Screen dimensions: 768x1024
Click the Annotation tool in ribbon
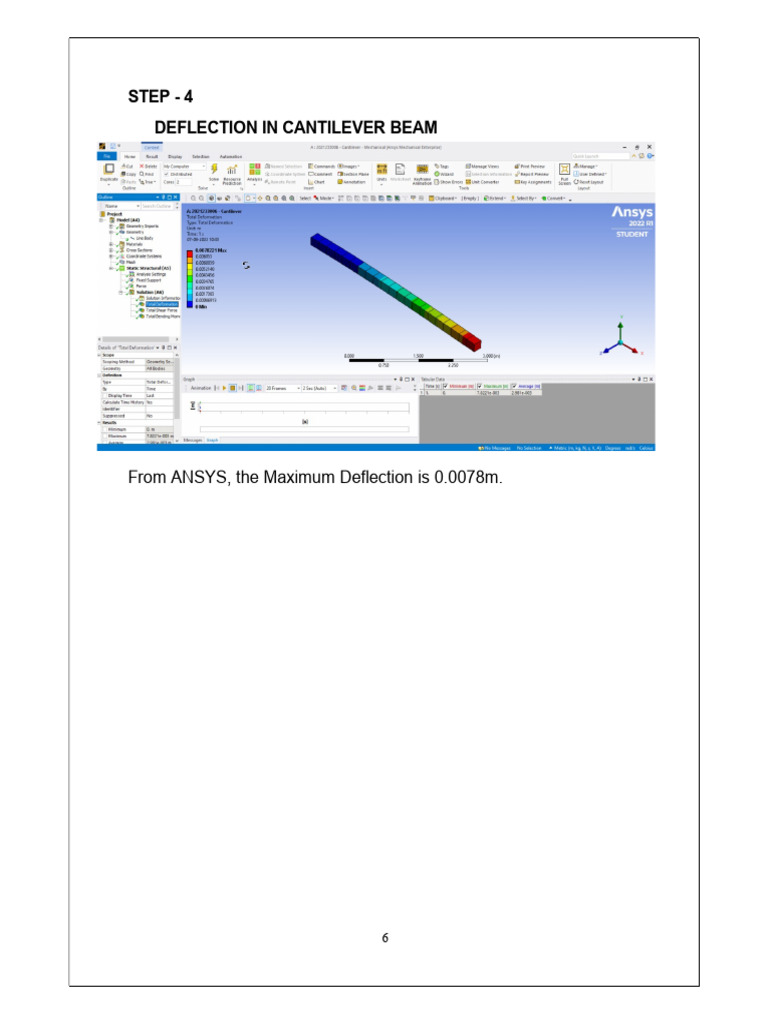click(352, 182)
